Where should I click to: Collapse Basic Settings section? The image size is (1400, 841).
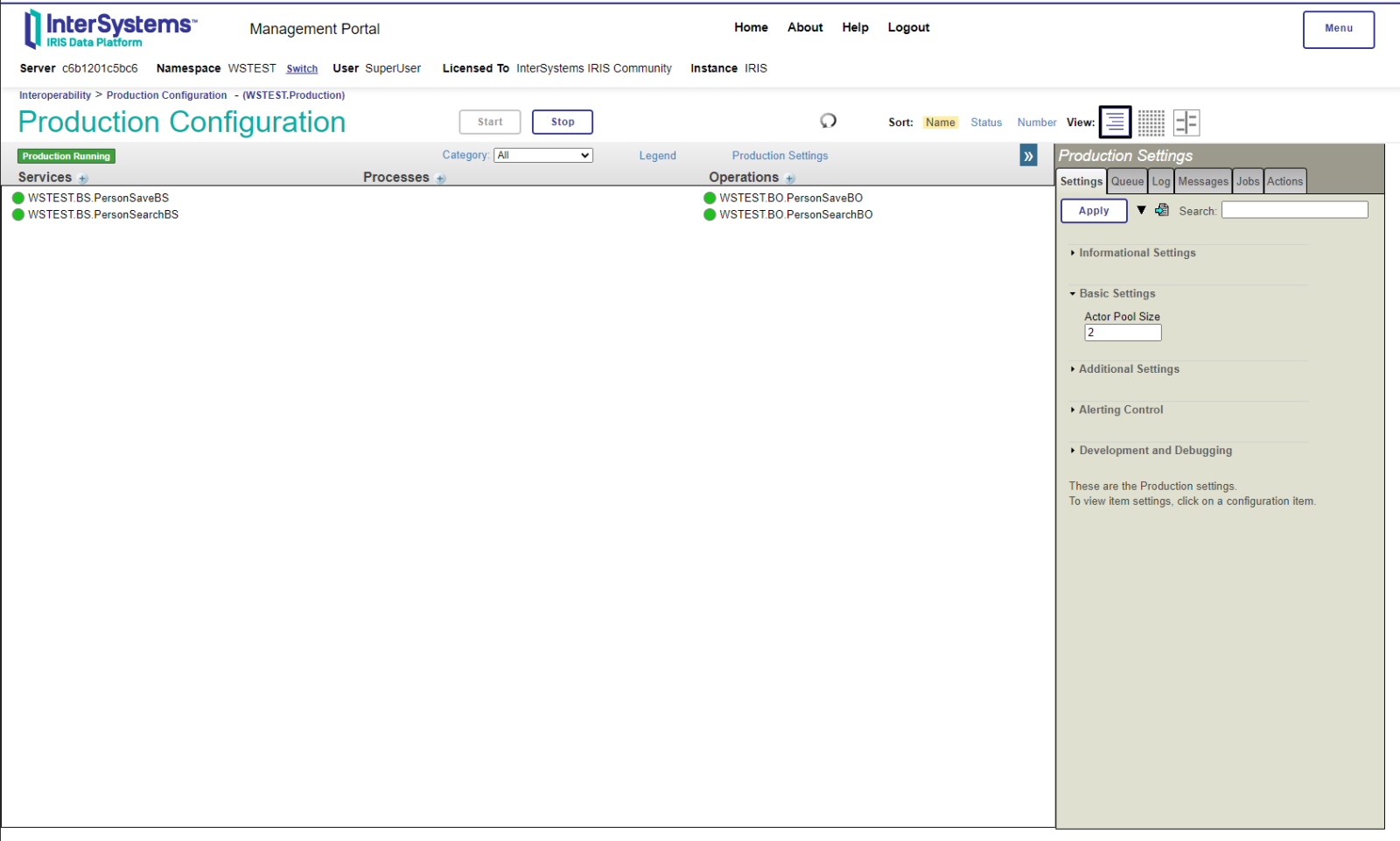[x=1116, y=294]
